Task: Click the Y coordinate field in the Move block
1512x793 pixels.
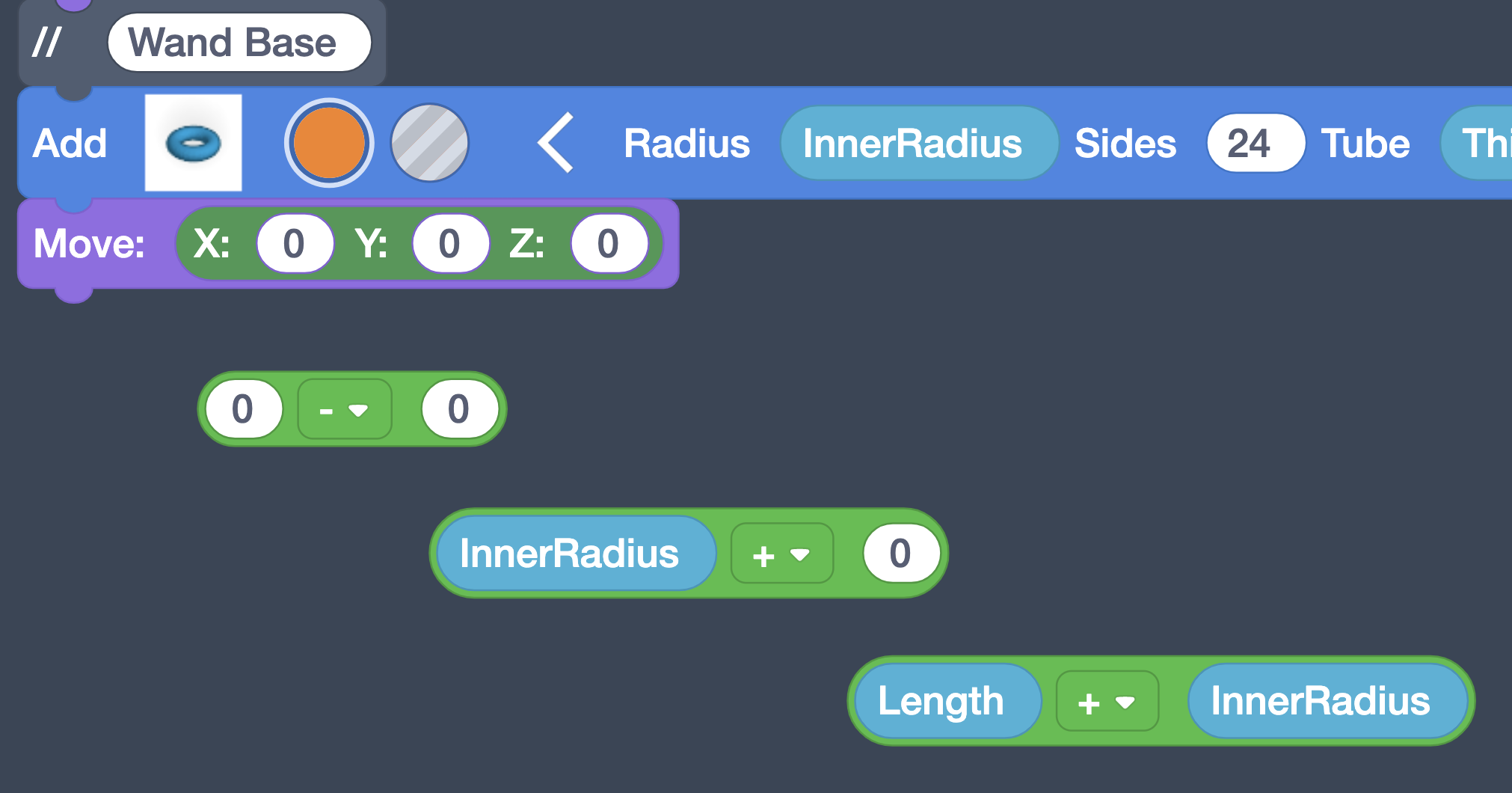Action: tap(449, 242)
